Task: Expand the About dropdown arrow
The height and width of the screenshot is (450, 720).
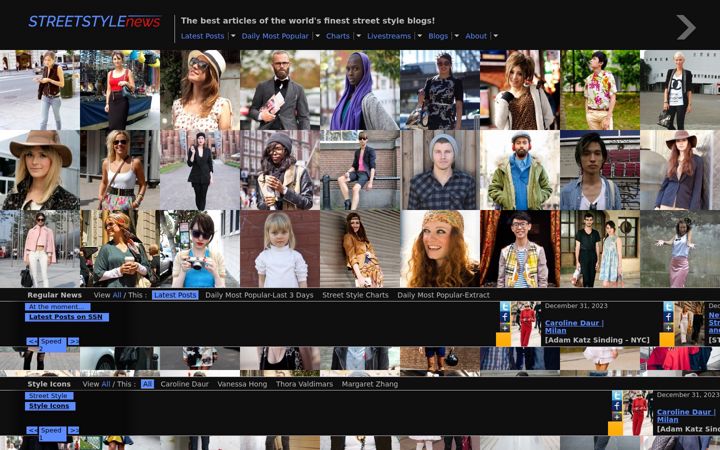Action: pos(495,36)
